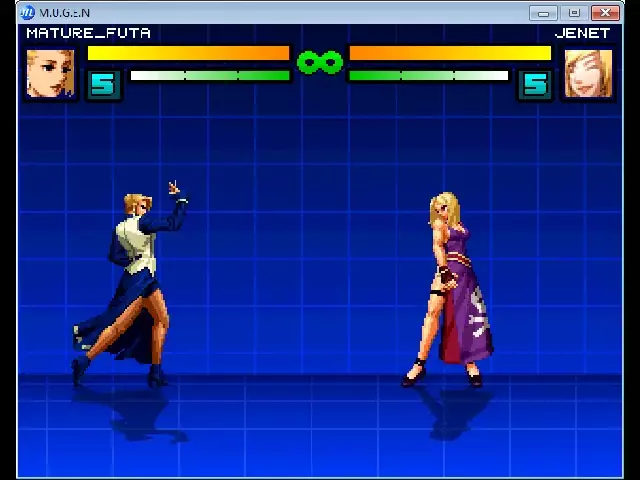Click player one's yellow health bar
This screenshot has height=480, width=640.
[188, 53]
